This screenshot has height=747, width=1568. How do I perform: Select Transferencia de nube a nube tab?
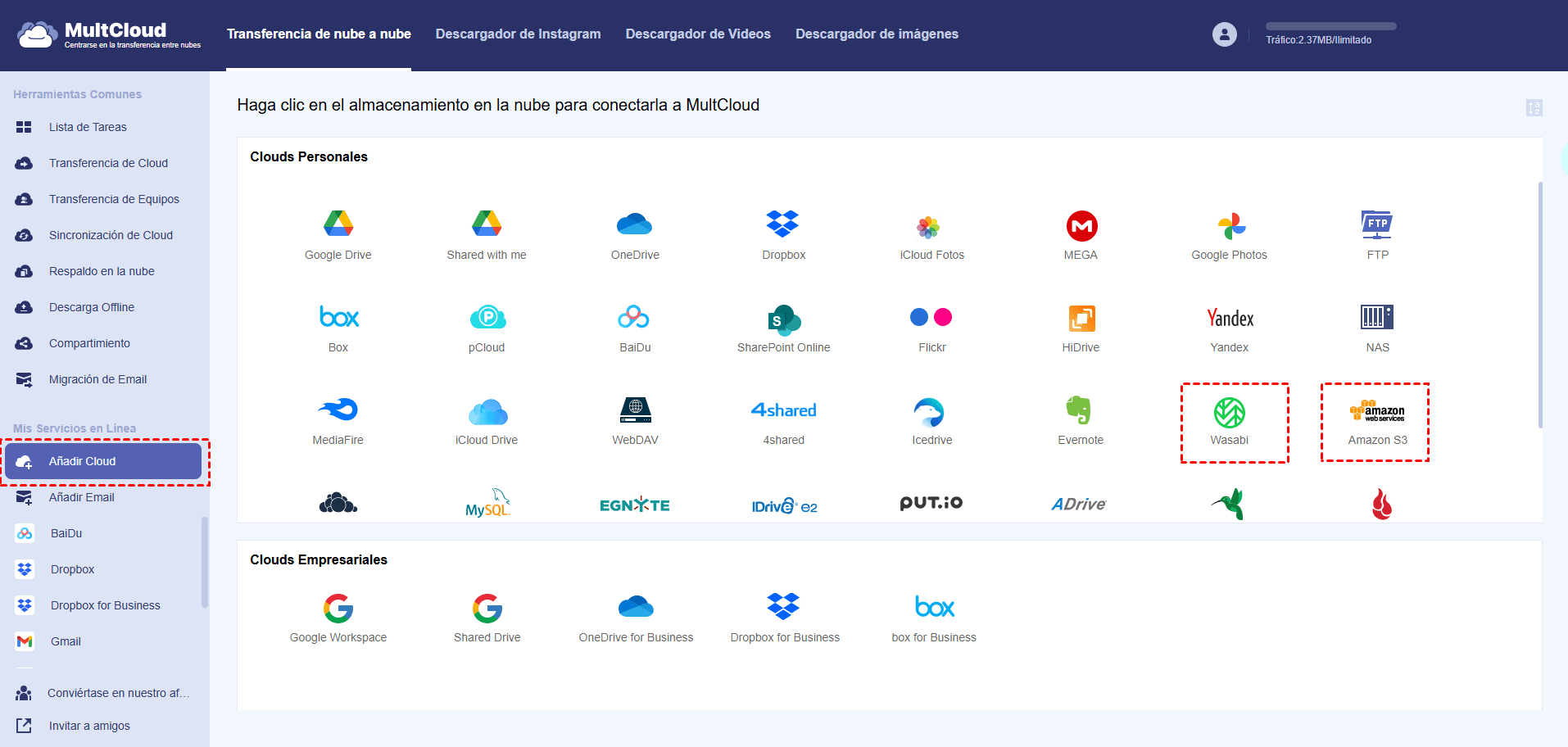pyautogui.click(x=319, y=34)
